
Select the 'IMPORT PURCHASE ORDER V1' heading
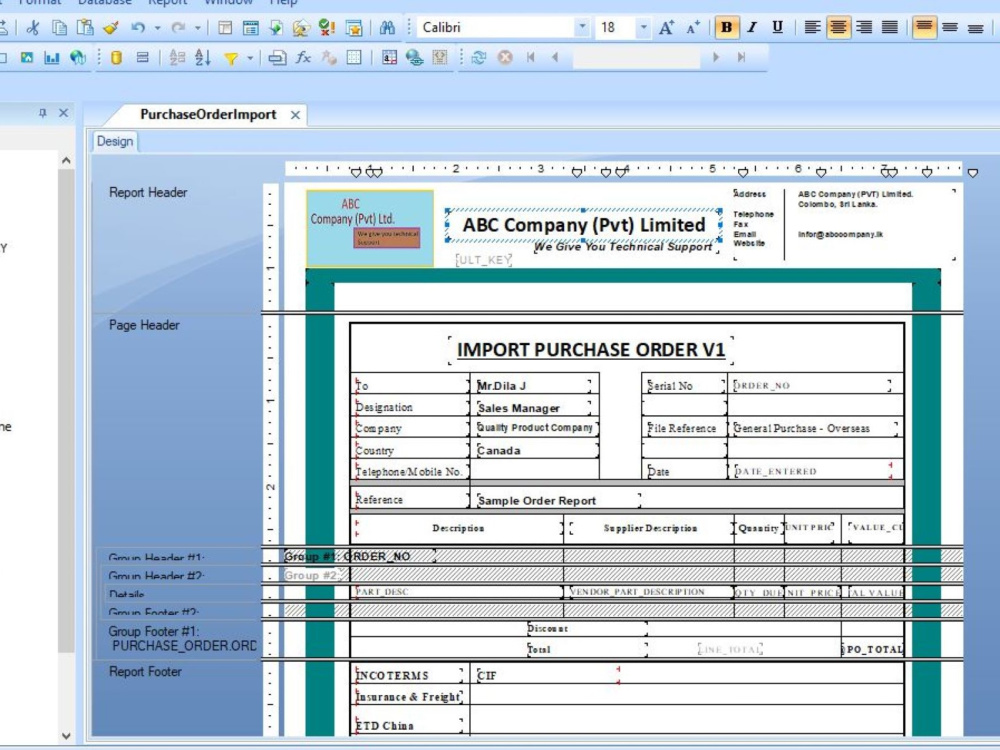point(591,349)
